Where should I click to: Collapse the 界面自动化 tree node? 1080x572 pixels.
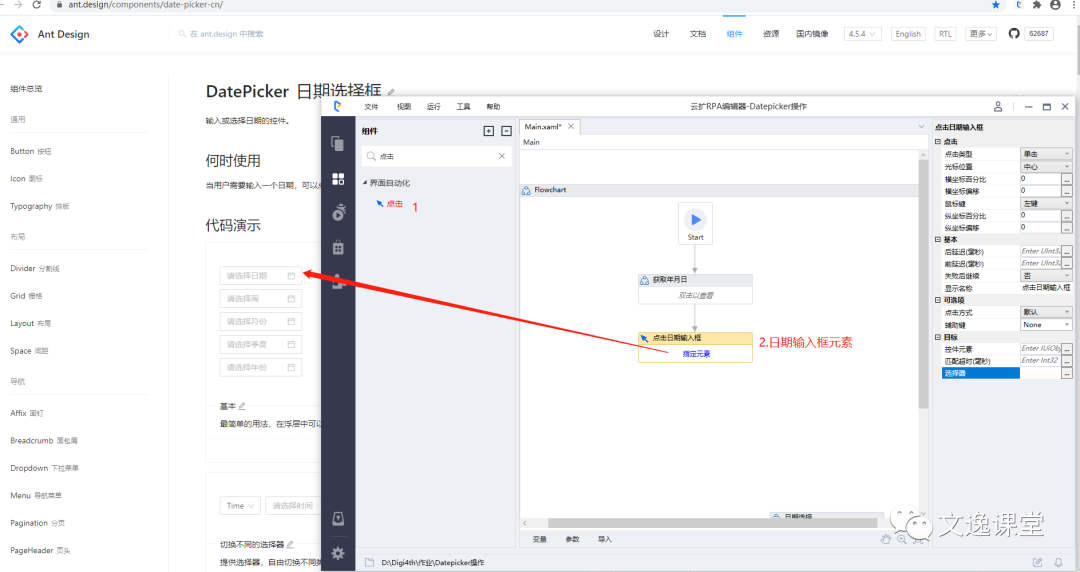(365, 183)
